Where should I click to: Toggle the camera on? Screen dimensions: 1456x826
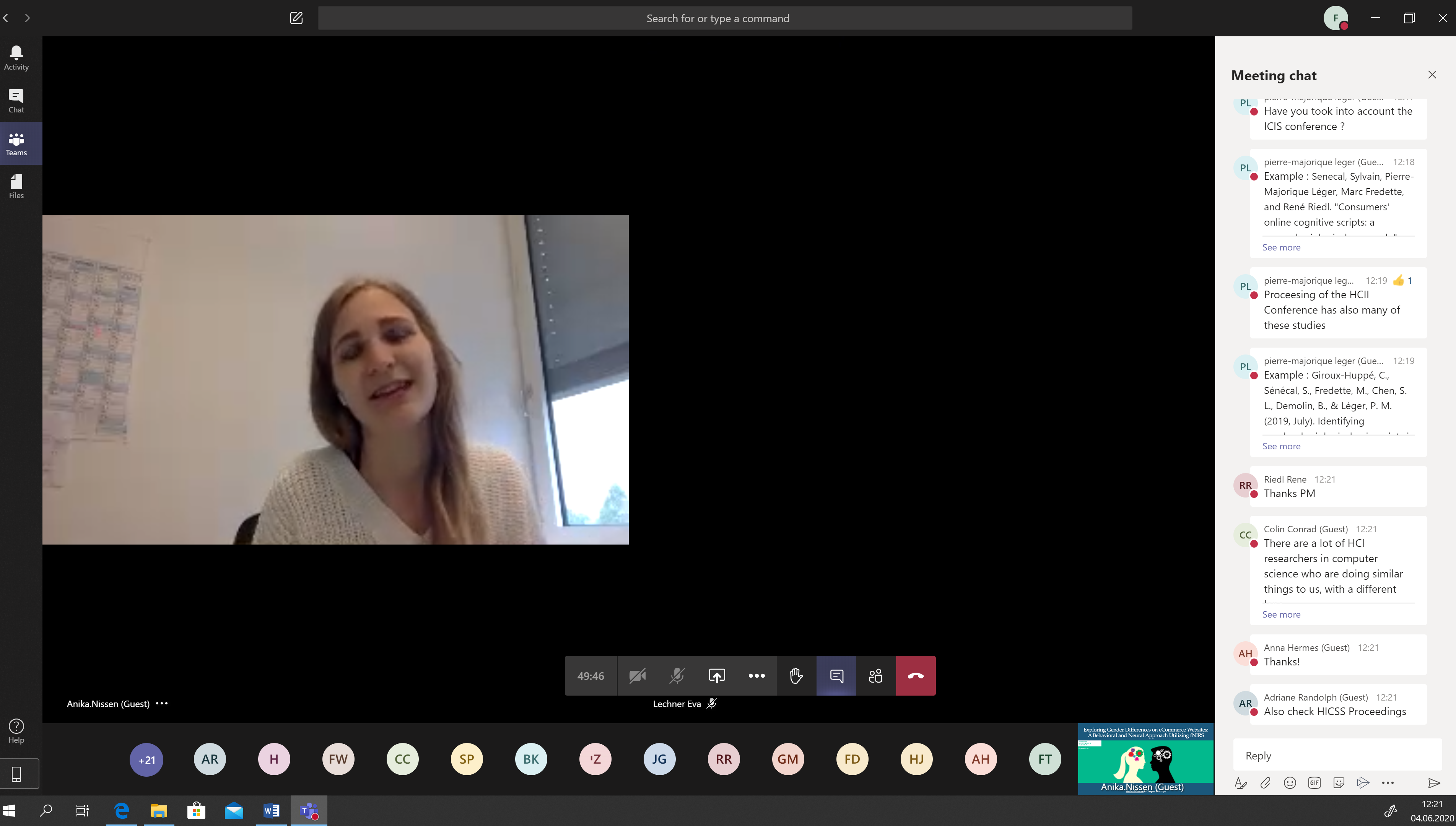click(638, 676)
